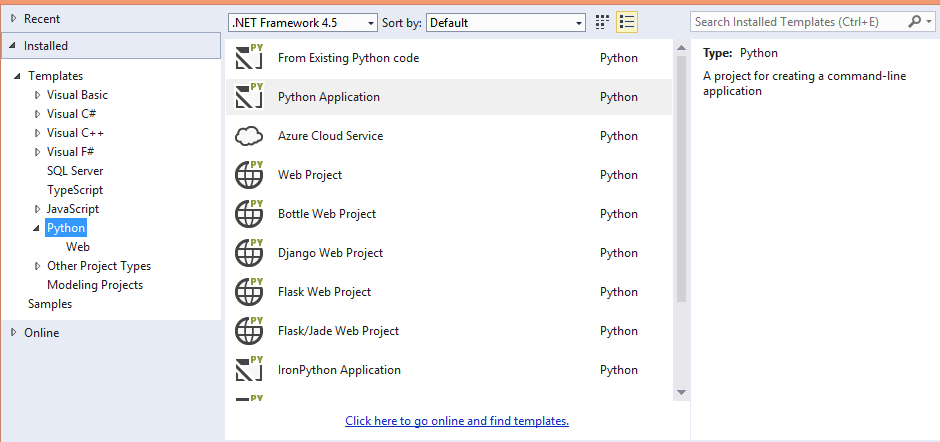The image size is (940, 442).
Task: Click the go online and find templates link
Action: pos(457,421)
